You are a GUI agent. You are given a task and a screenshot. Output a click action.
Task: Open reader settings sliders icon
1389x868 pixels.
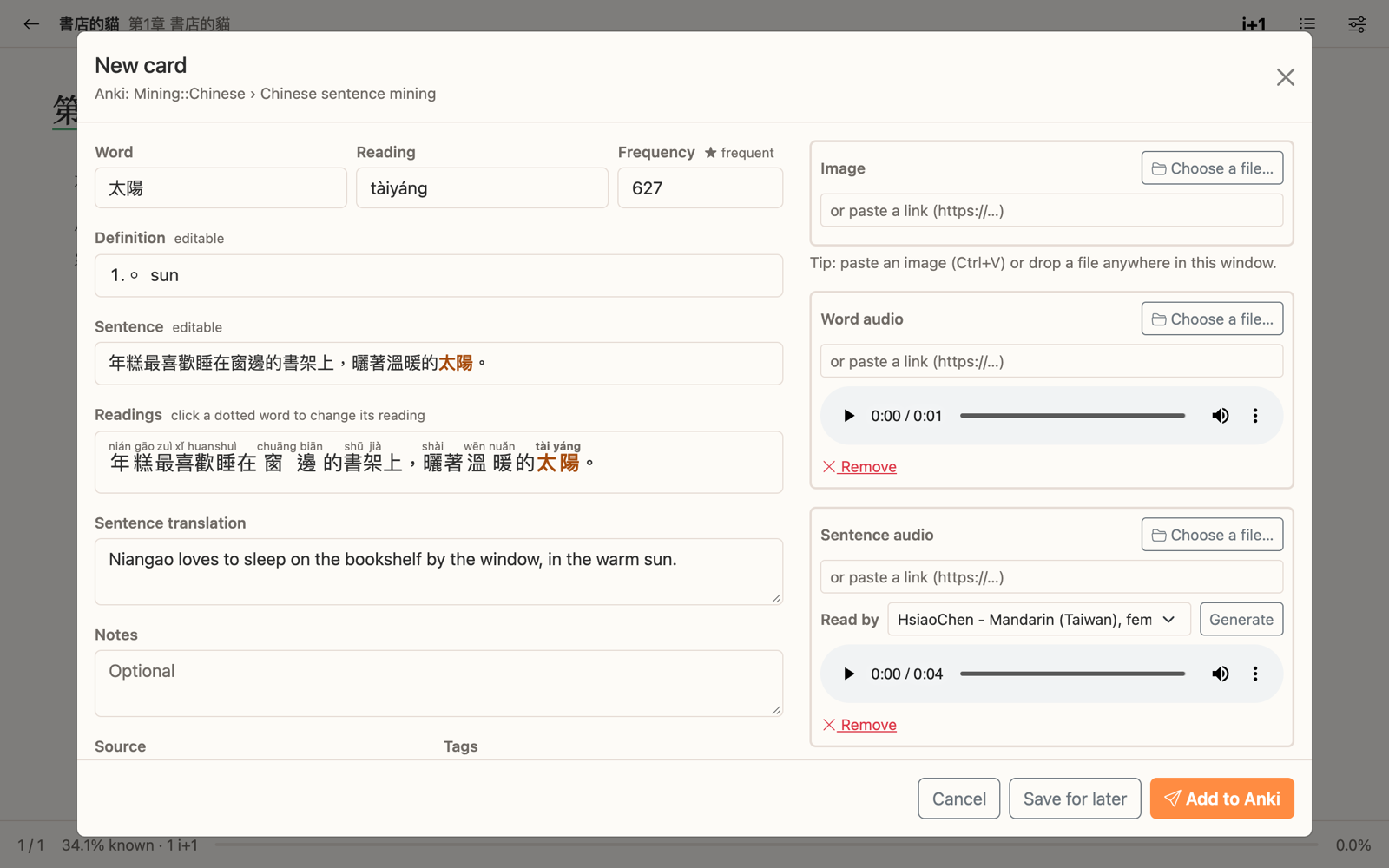(1357, 24)
